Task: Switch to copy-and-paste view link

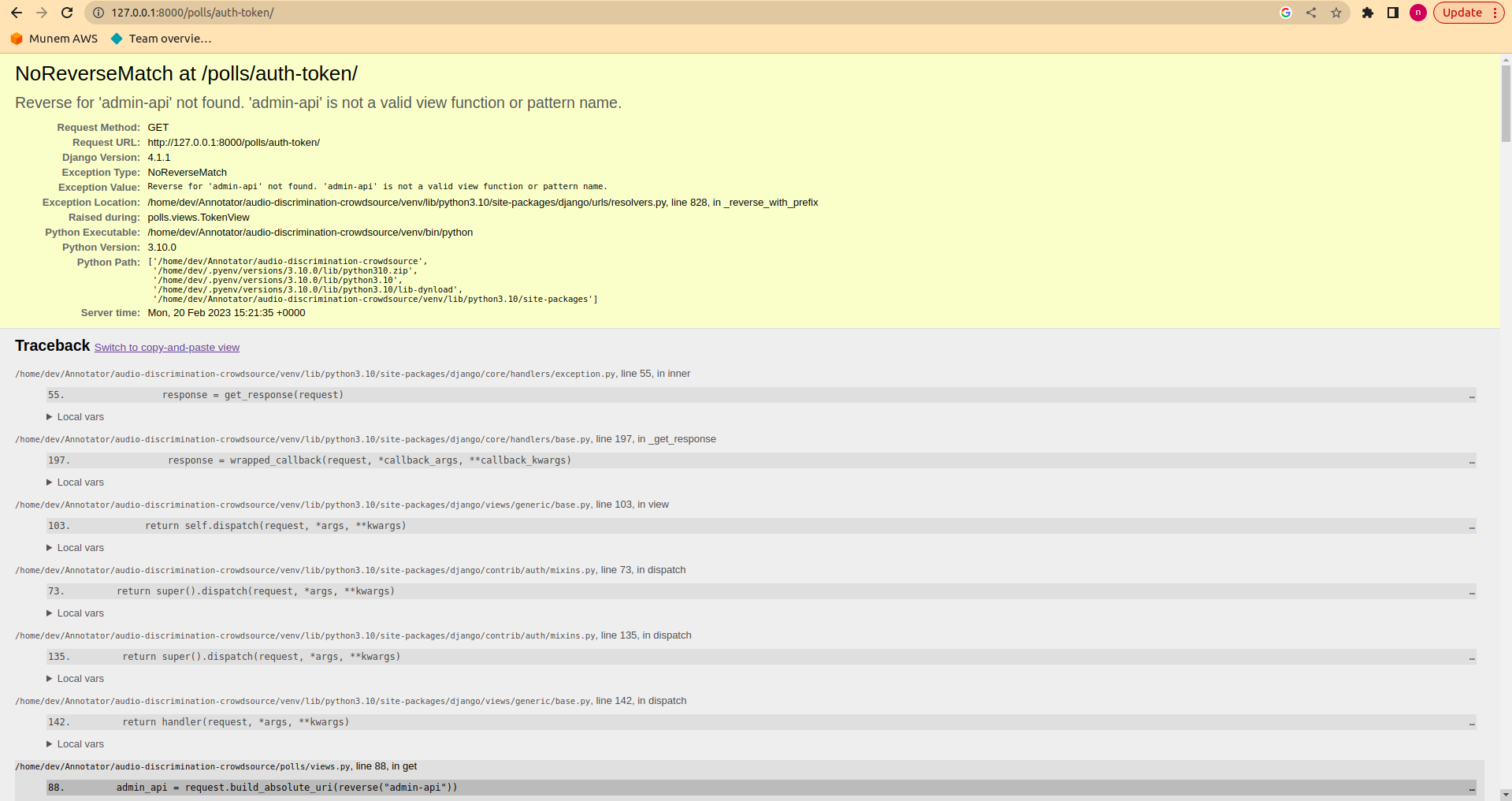Action: [167, 348]
